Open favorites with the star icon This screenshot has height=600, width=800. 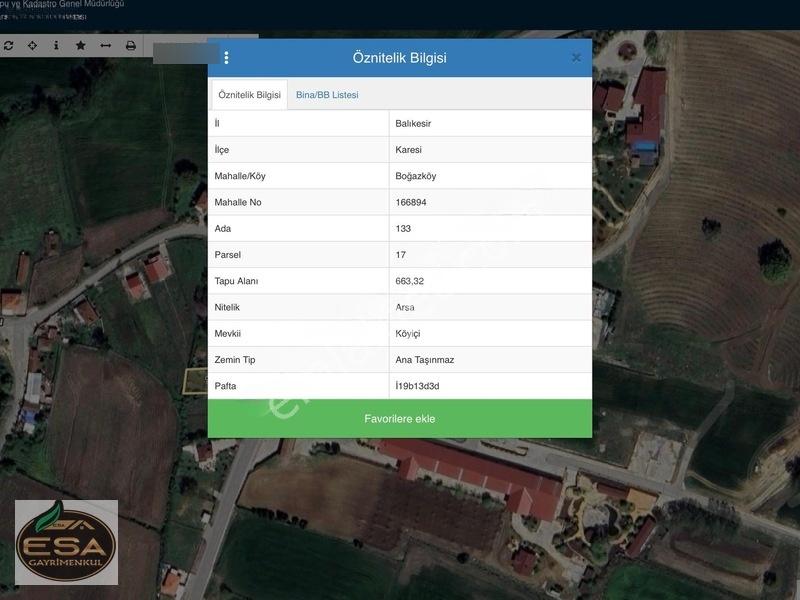(81, 46)
